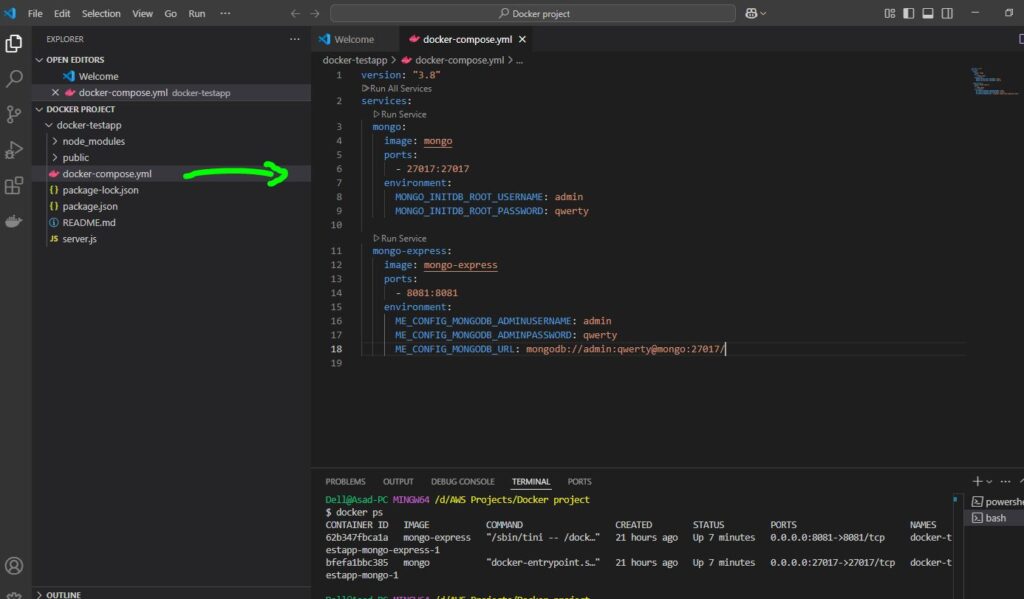Click Run Service above mongo service

(400, 114)
